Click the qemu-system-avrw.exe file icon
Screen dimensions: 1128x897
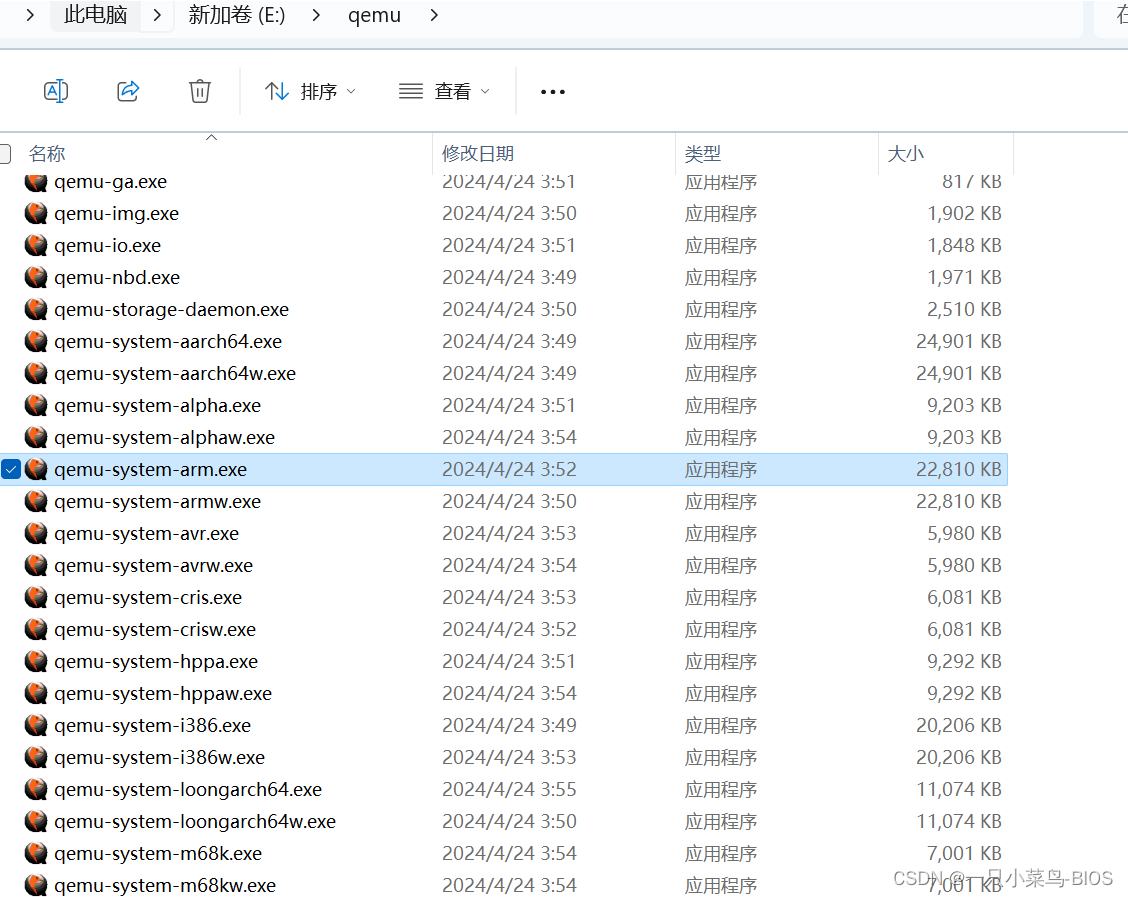tap(36, 565)
